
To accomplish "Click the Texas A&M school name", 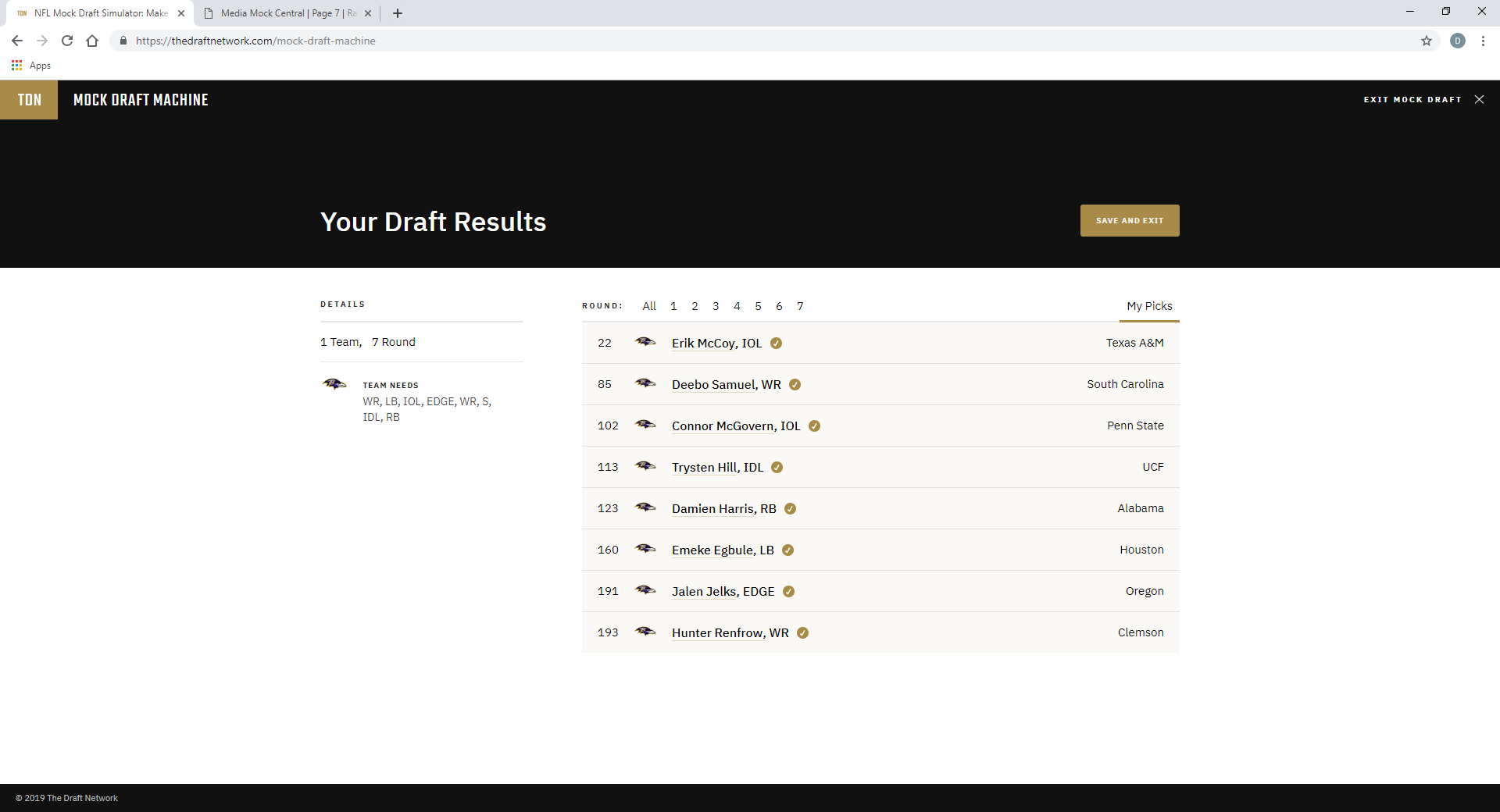I will point(1134,343).
